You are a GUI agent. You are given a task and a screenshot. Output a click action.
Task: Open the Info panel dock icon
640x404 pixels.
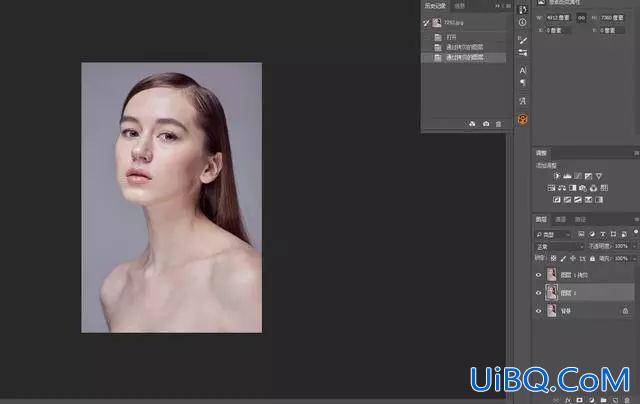coord(522,22)
